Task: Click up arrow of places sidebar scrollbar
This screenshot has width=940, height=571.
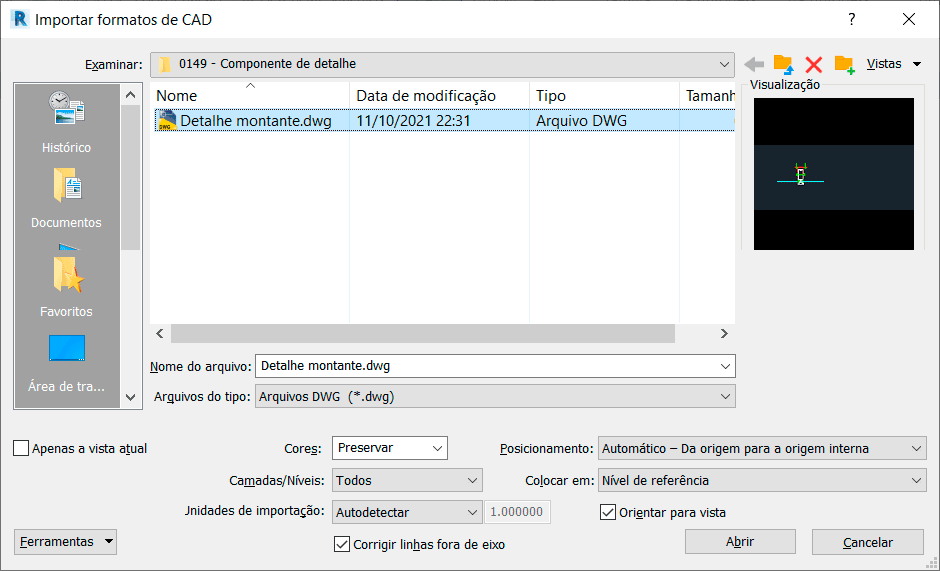Action: [131, 95]
